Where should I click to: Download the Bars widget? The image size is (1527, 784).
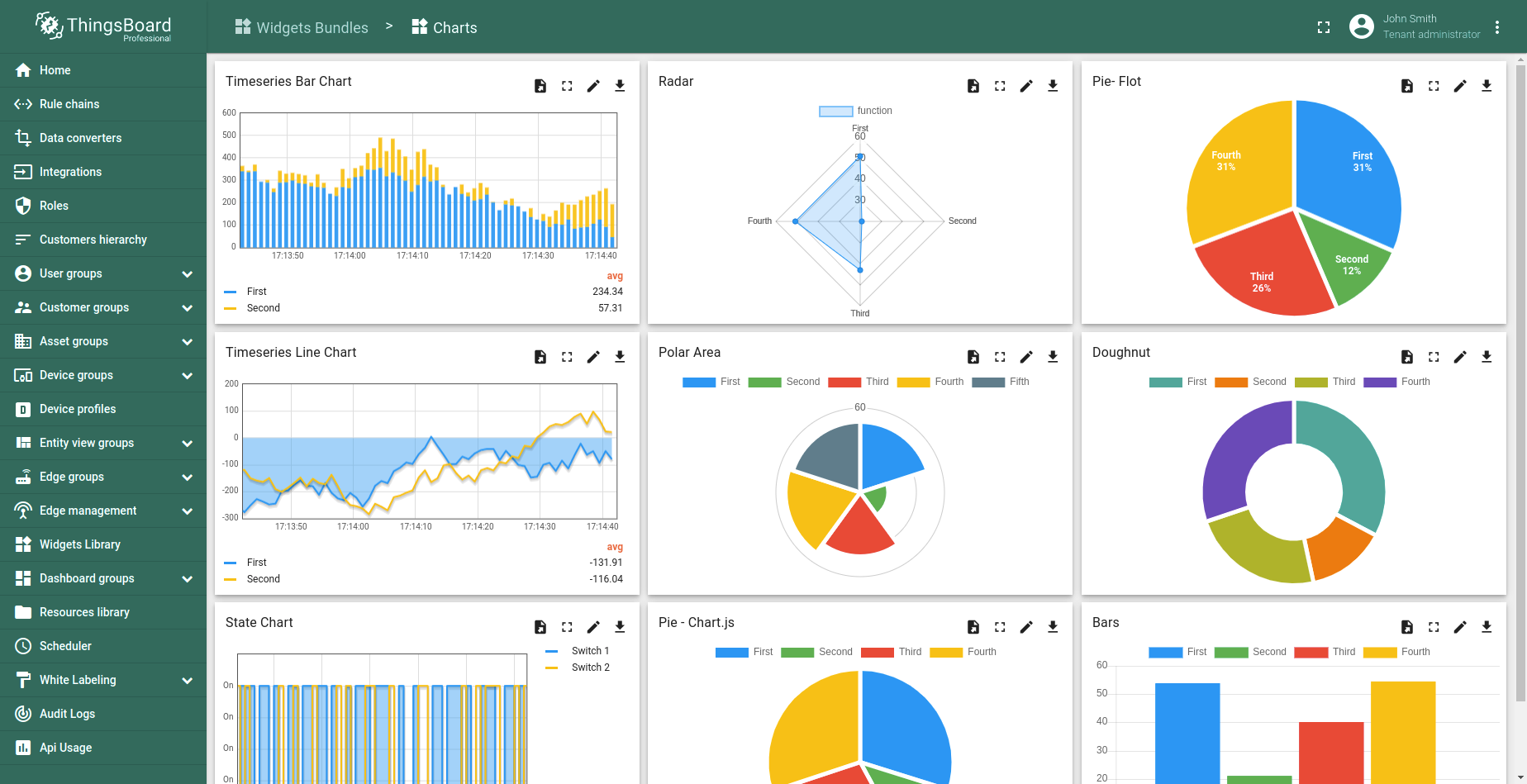pos(1487,627)
